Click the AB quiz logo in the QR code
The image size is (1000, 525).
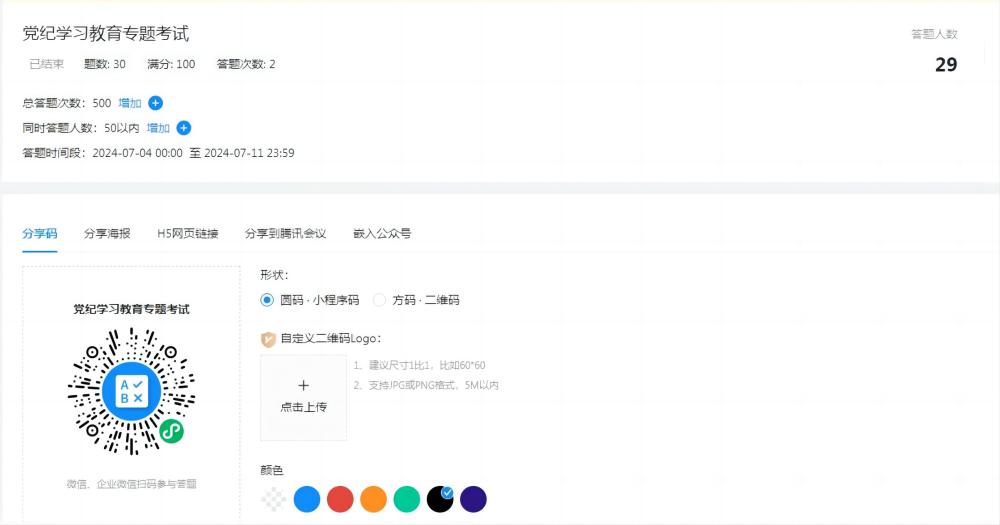tap(131, 392)
